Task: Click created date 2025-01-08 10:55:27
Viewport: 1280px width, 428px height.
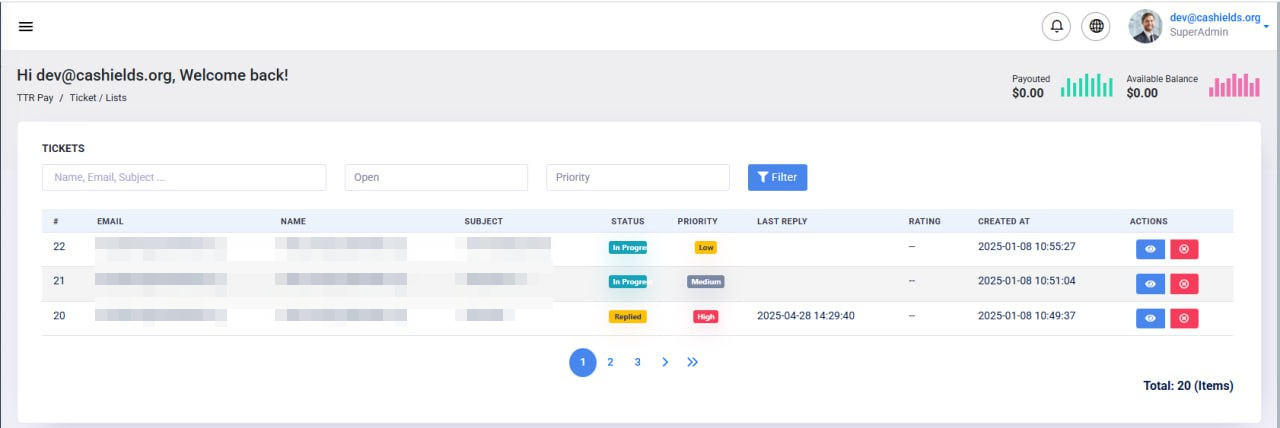Action: tap(1027, 245)
